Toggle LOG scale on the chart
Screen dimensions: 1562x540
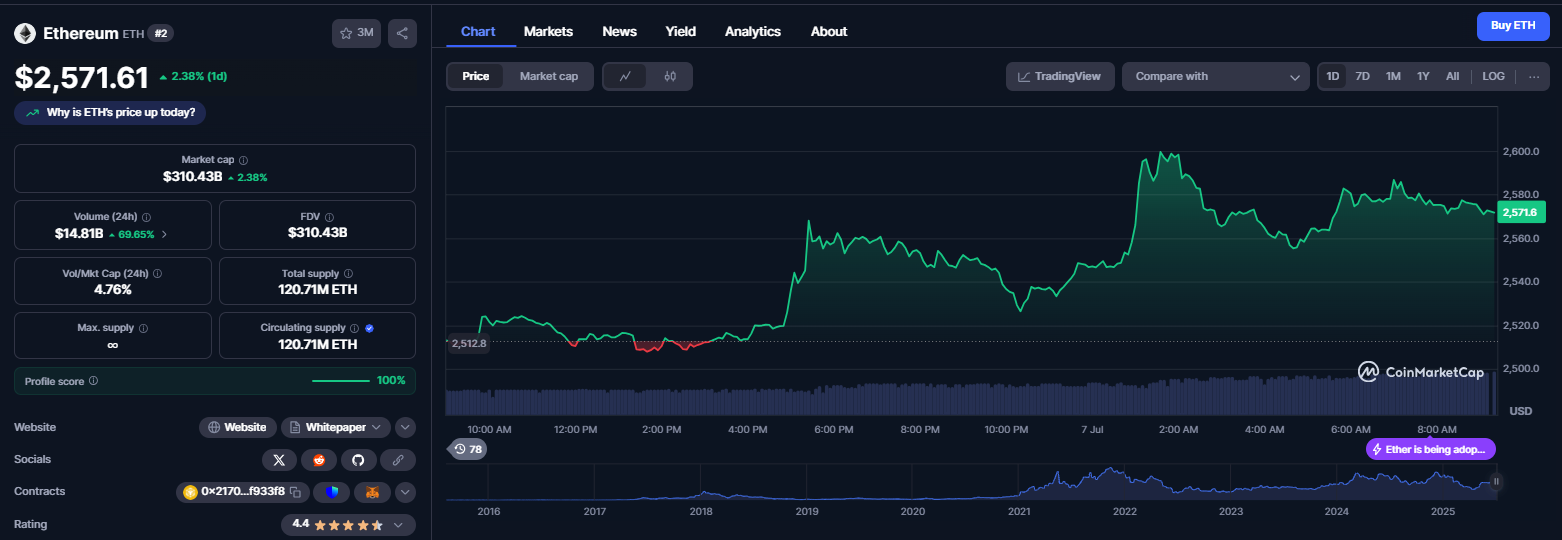click(x=1493, y=76)
